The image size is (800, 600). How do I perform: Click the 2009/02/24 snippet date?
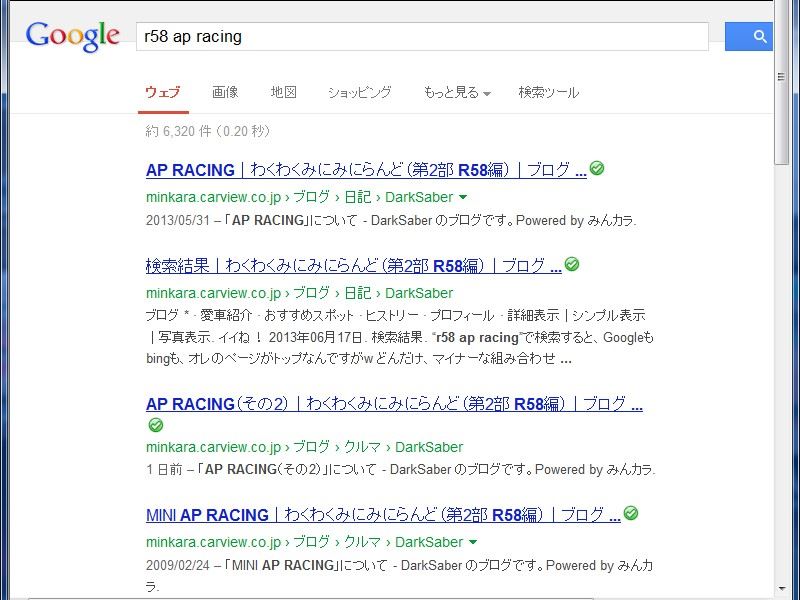click(x=178, y=565)
